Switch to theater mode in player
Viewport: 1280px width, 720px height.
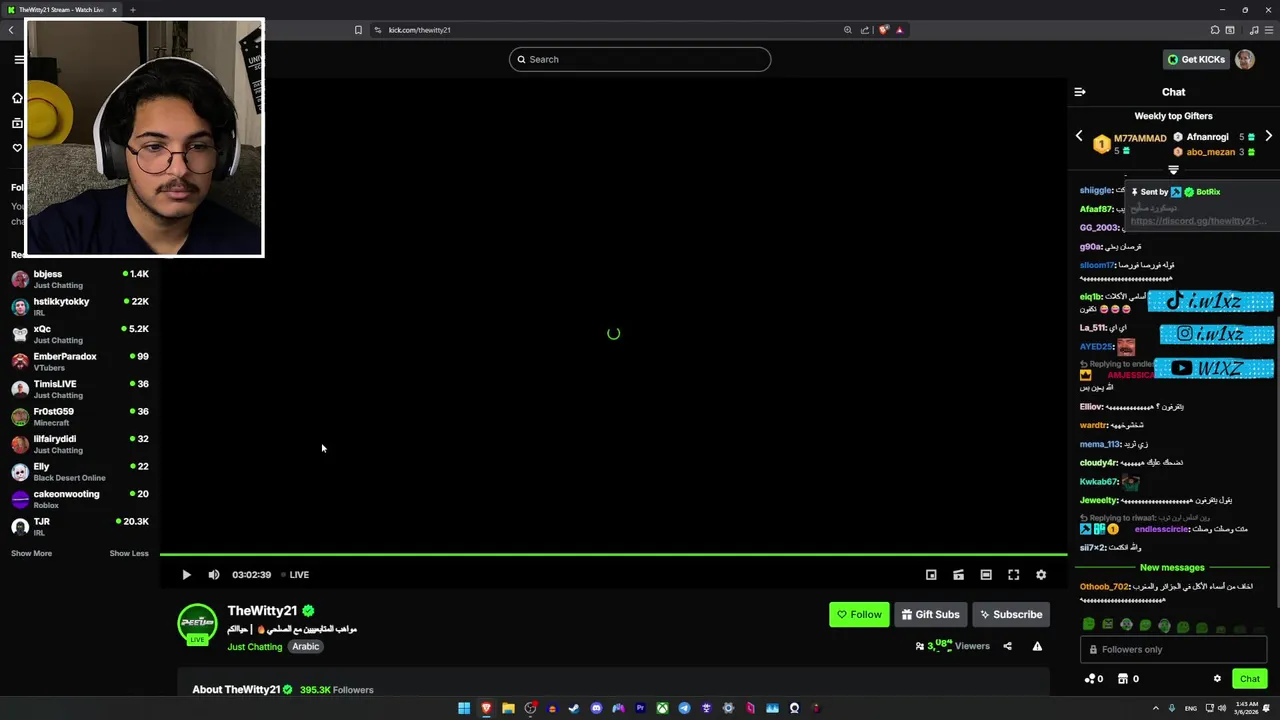coord(986,575)
